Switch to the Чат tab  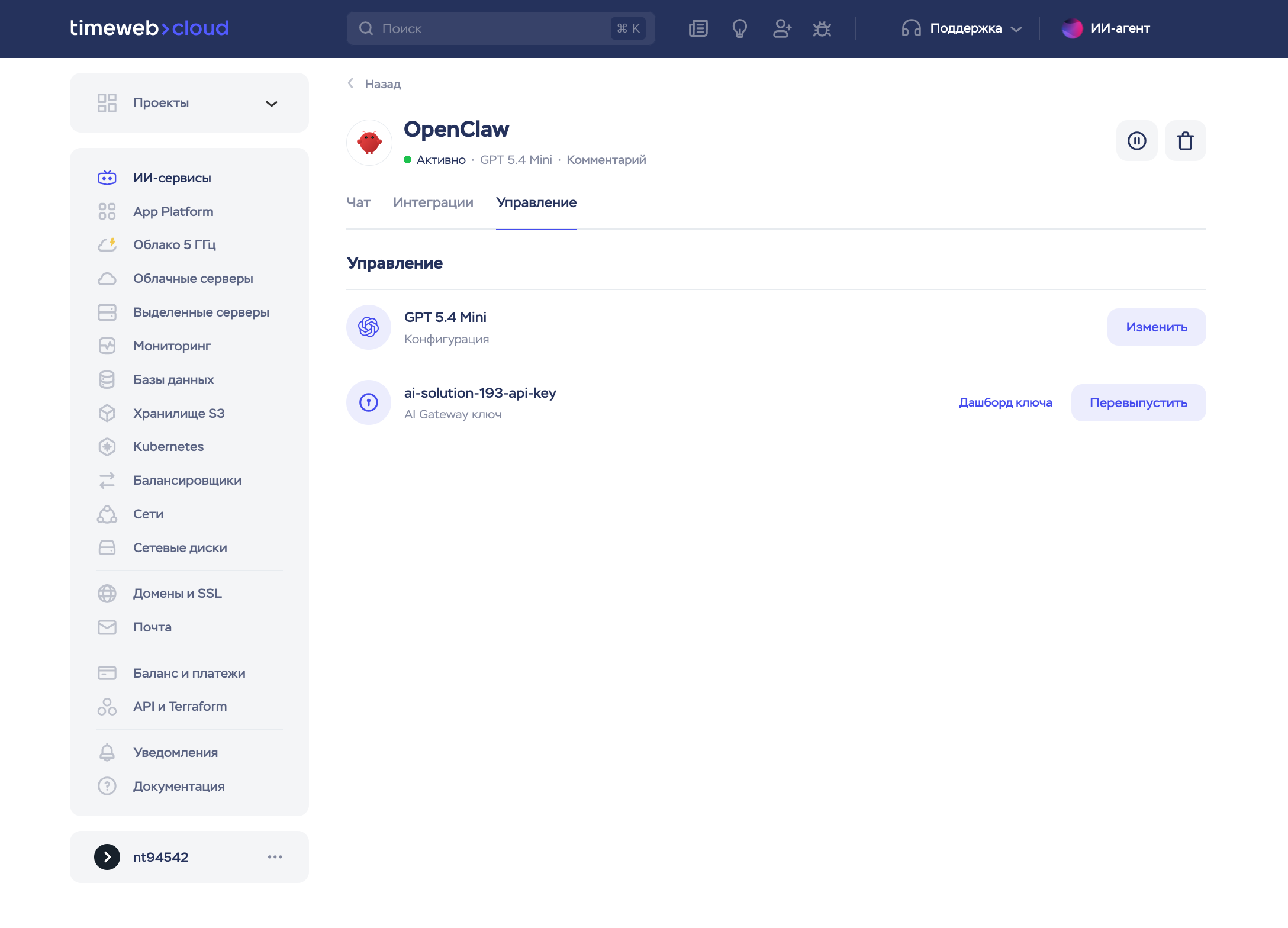click(x=359, y=202)
